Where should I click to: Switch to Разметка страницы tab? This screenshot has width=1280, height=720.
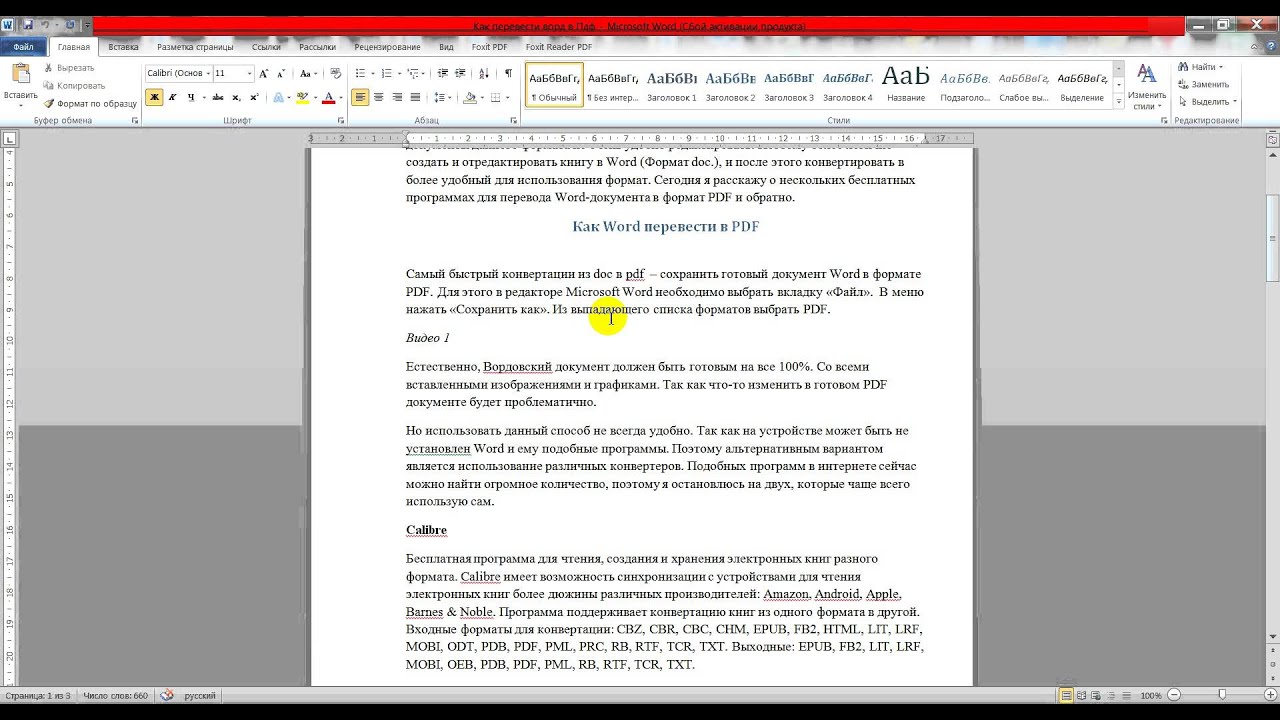(195, 47)
